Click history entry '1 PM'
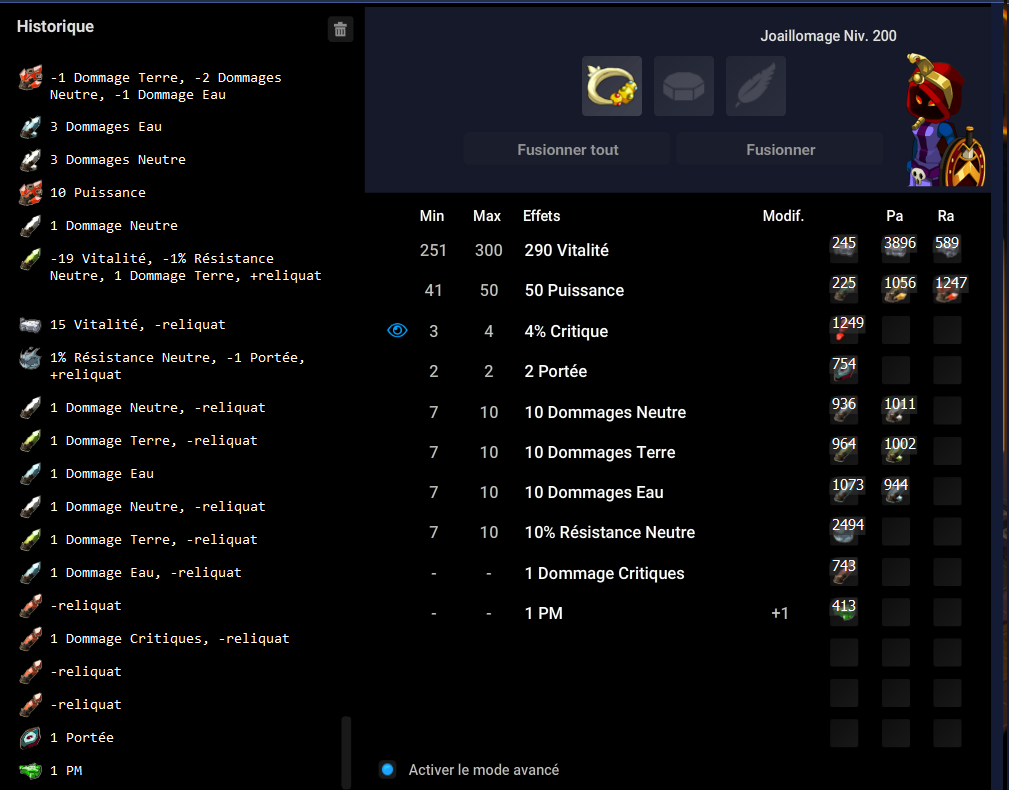Screen dimensions: 1009x790 [x=66, y=770]
